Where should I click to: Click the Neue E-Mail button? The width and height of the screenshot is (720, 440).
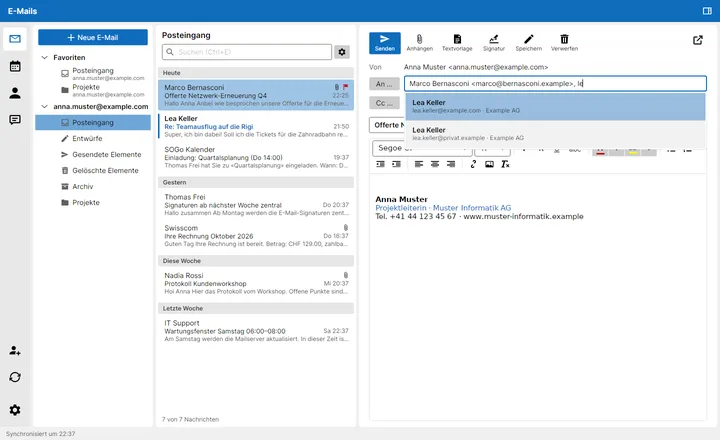pyautogui.click(x=93, y=37)
